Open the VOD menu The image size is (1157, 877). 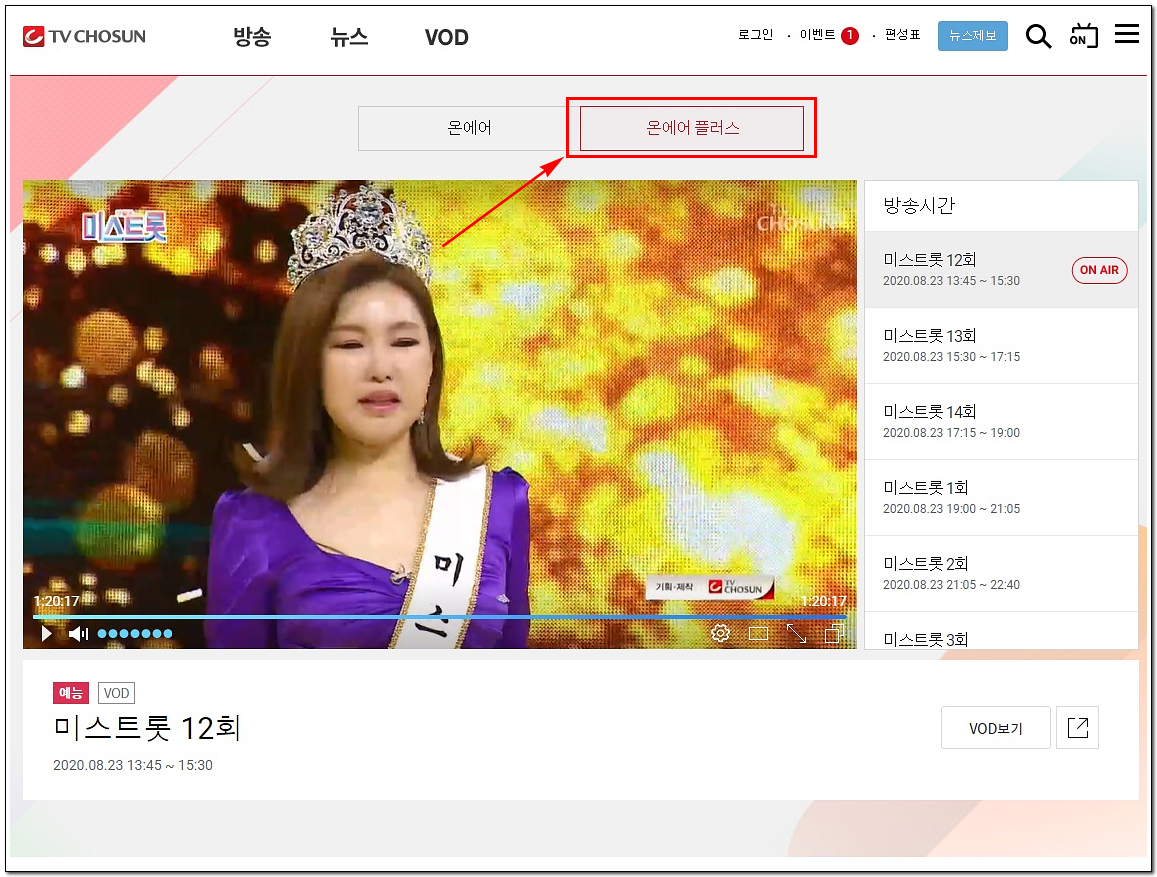coord(446,37)
